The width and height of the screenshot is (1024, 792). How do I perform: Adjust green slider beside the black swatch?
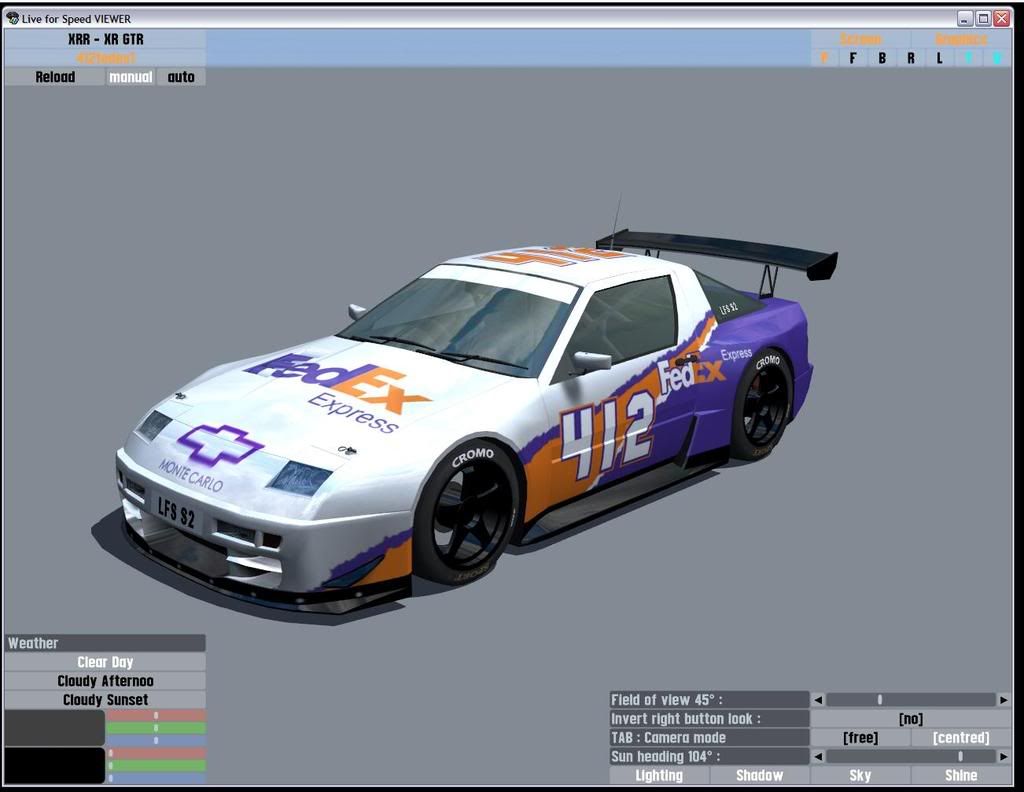[x=156, y=766]
